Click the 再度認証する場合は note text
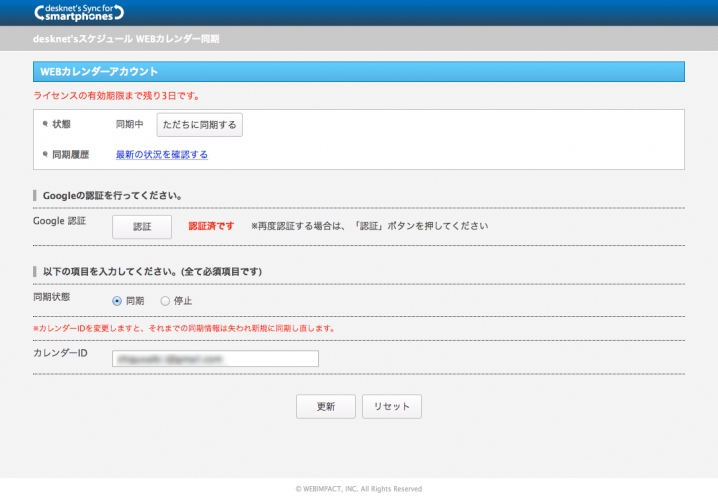The image size is (718, 500). (x=370, y=226)
